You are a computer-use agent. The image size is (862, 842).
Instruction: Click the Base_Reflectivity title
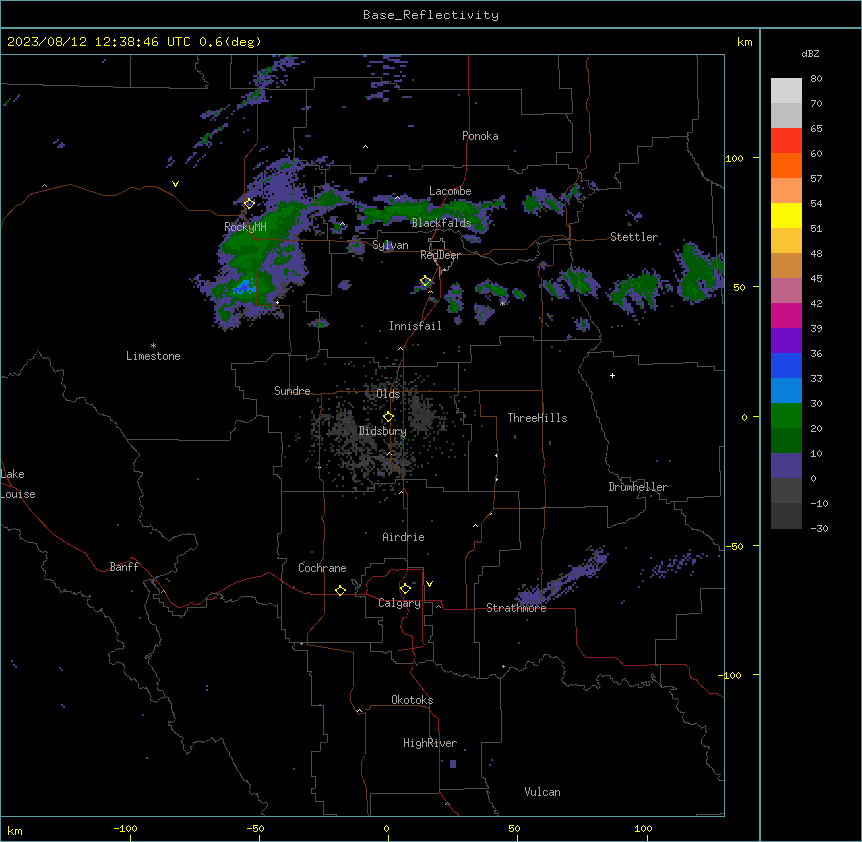pyautogui.click(x=431, y=15)
